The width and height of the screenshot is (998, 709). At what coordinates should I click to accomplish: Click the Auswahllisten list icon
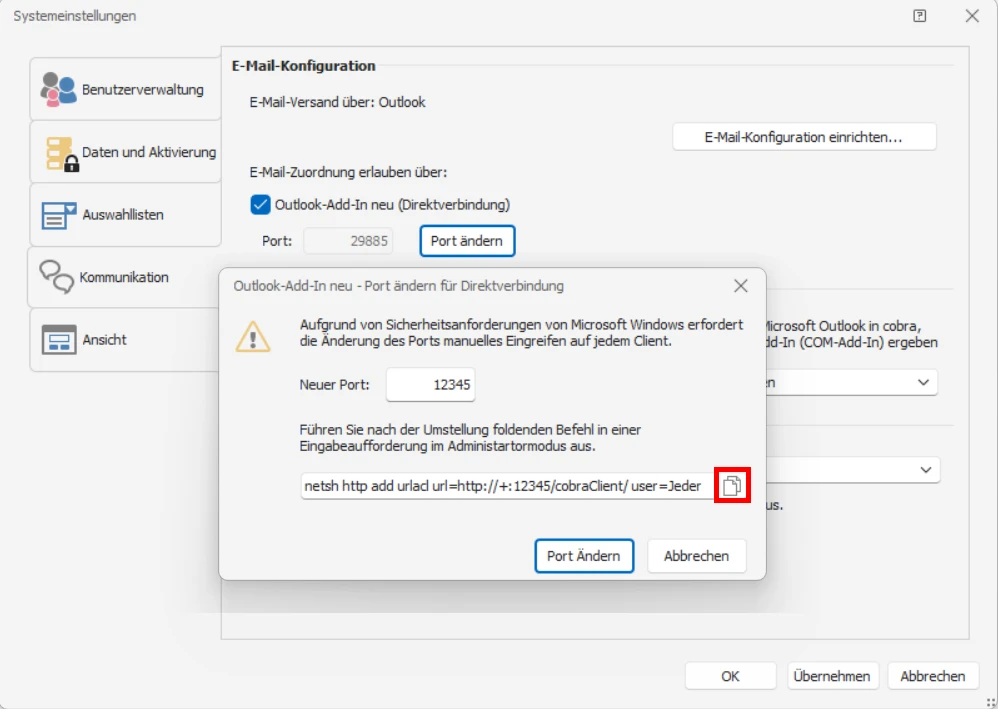pos(59,215)
